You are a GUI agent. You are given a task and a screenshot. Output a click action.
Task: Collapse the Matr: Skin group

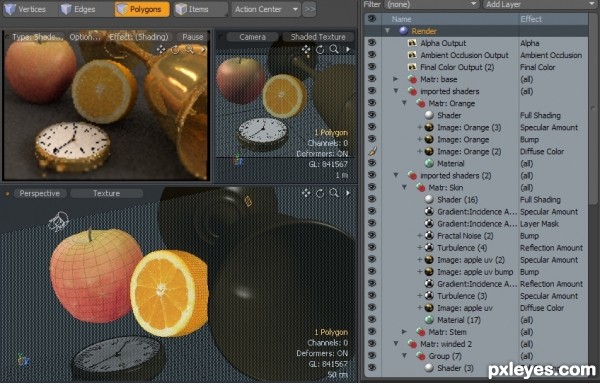[x=404, y=187]
